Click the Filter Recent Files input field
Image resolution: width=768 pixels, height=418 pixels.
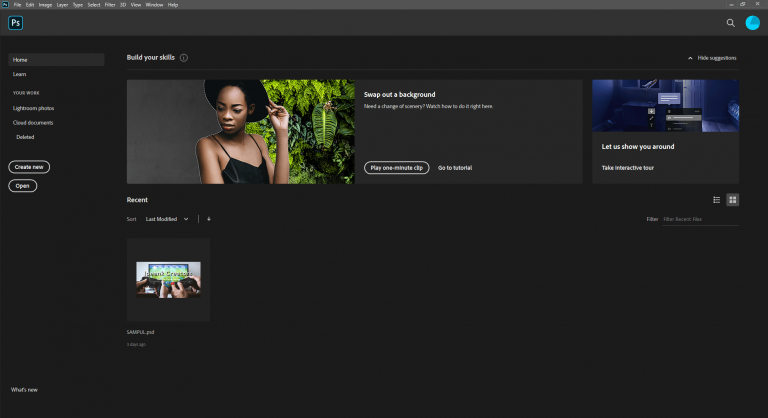pyautogui.click(x=700, y=218)
